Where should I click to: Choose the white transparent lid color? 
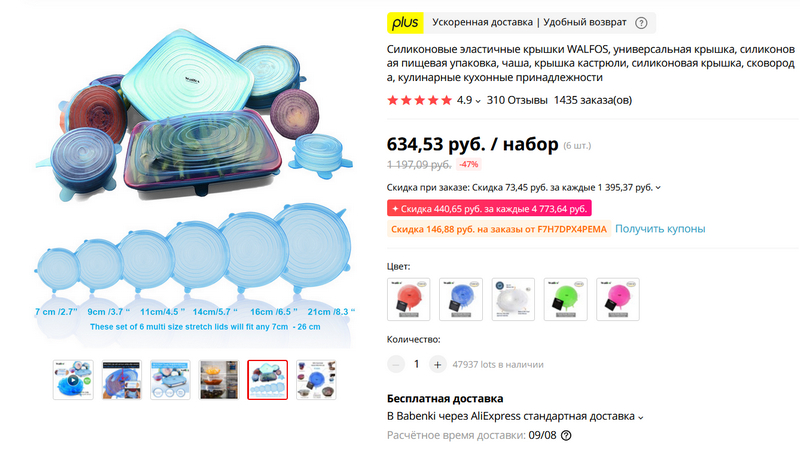(513, 299)
